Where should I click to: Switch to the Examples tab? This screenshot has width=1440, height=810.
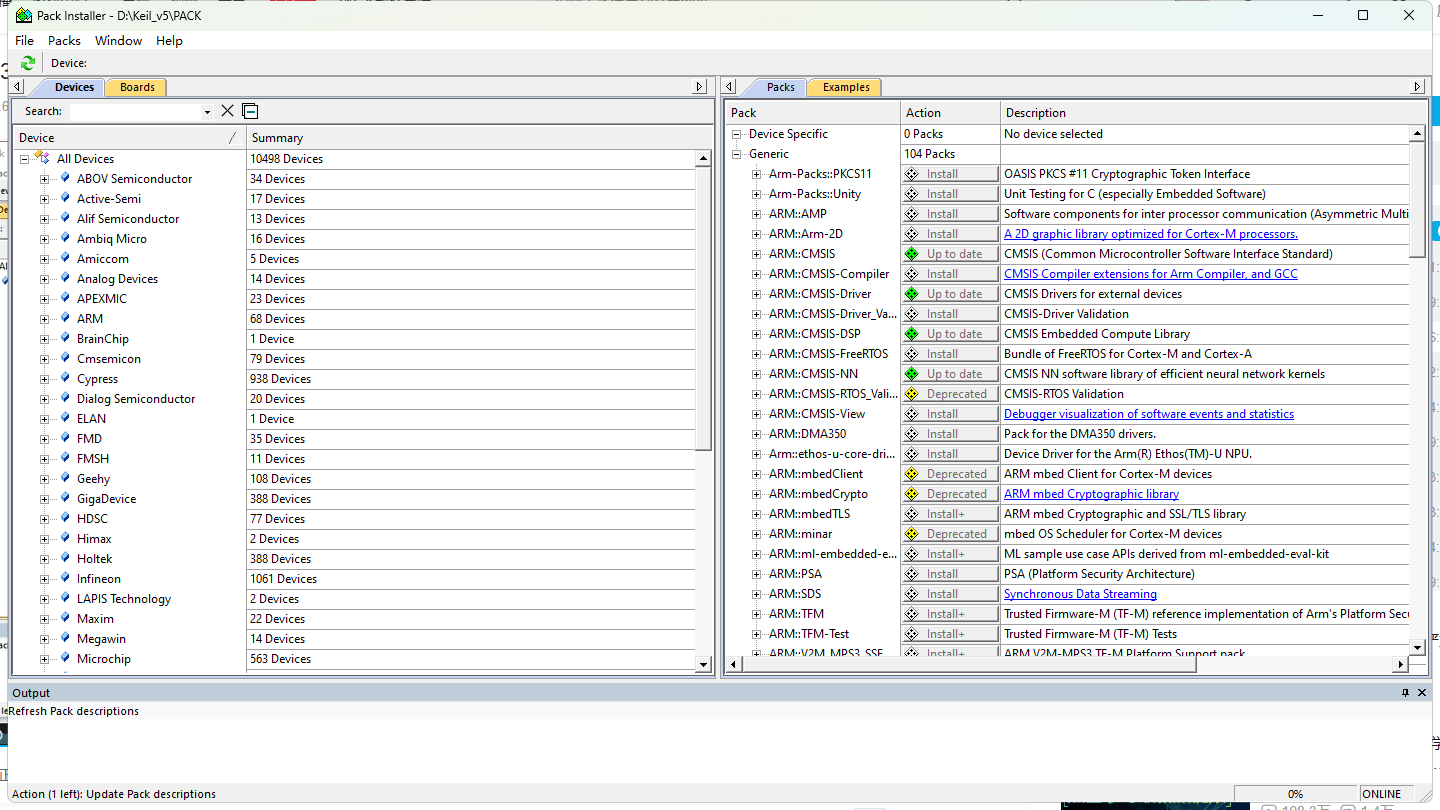[x=846, y=87]
